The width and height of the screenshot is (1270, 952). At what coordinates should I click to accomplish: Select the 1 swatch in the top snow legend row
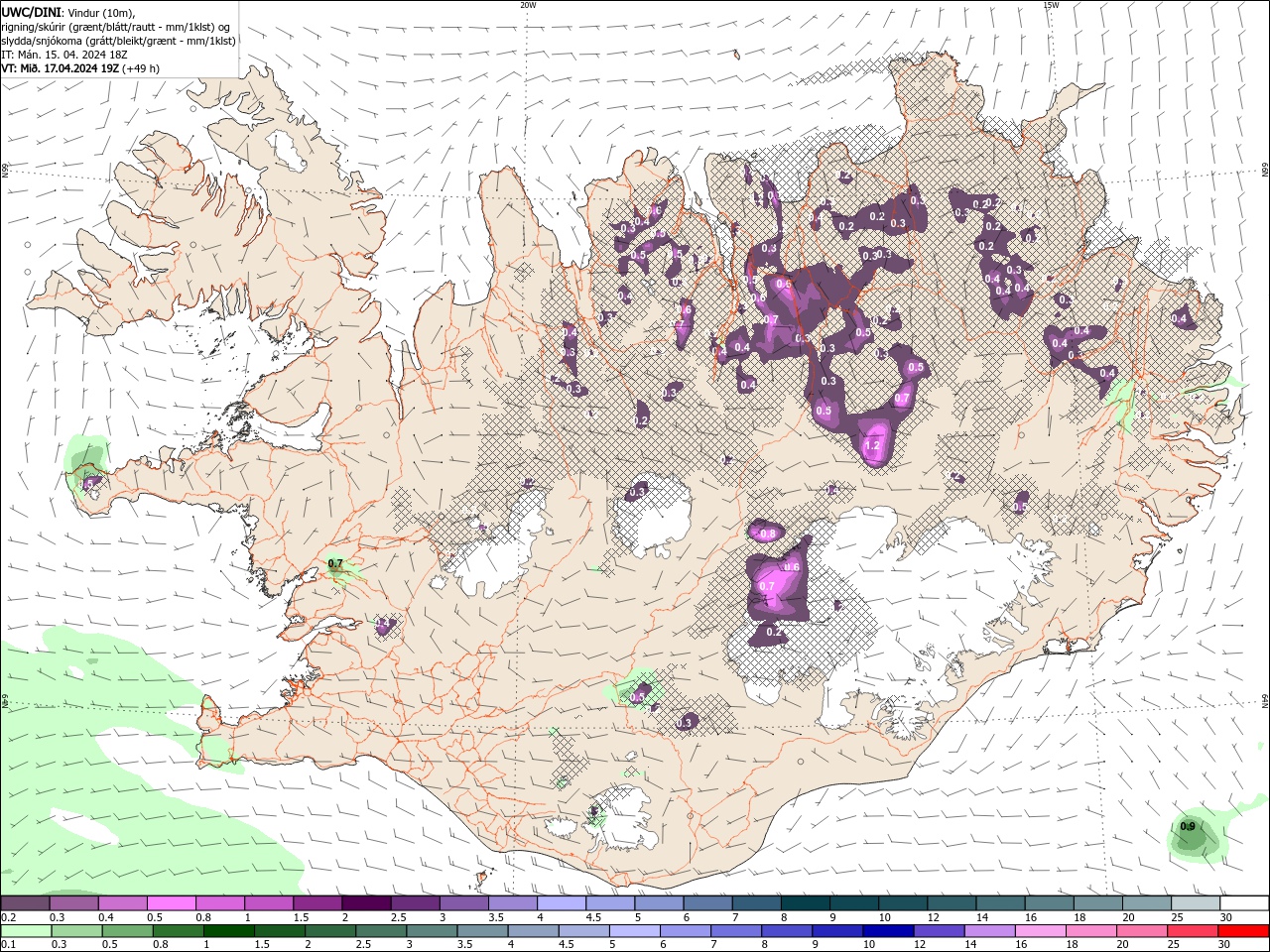(x=269, y=902)
